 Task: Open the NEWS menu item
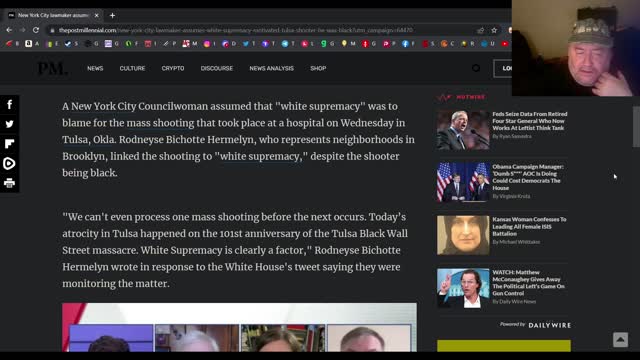pyautogui.click(x=95, y=68)
